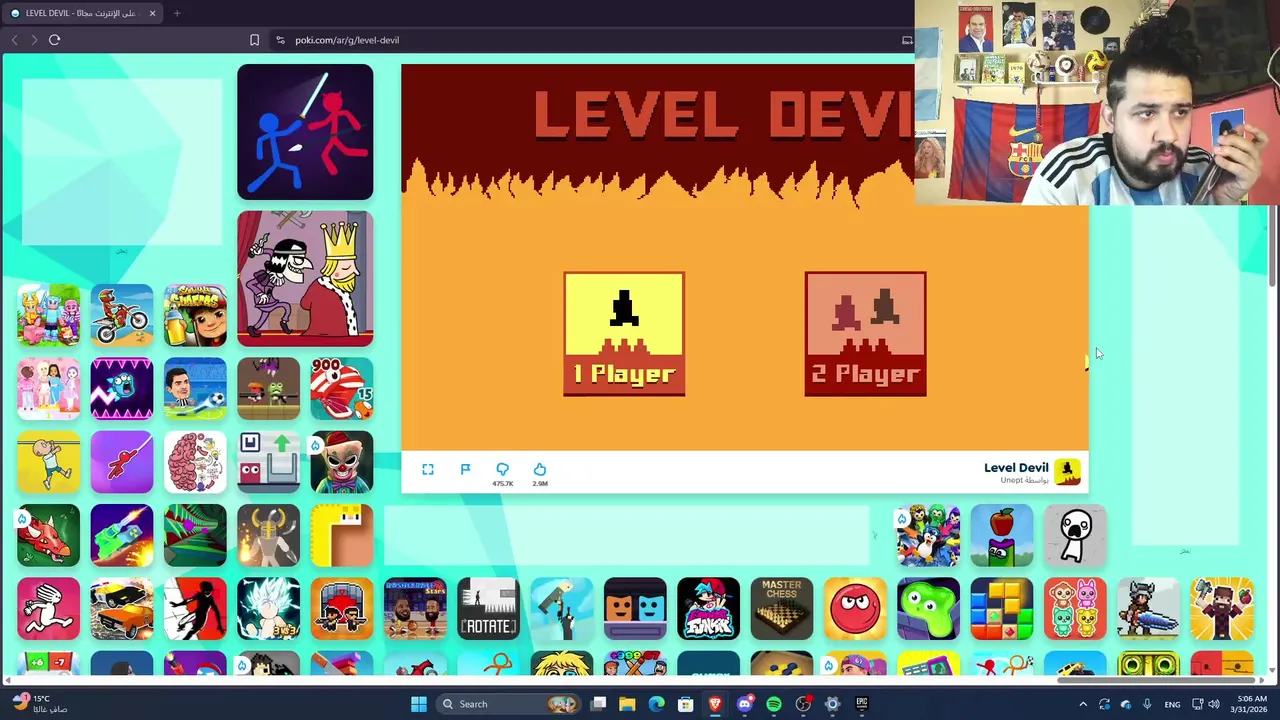The image size is (1280, 720).
Task: Open the scary clown game tile
Action: click(341, 462)
